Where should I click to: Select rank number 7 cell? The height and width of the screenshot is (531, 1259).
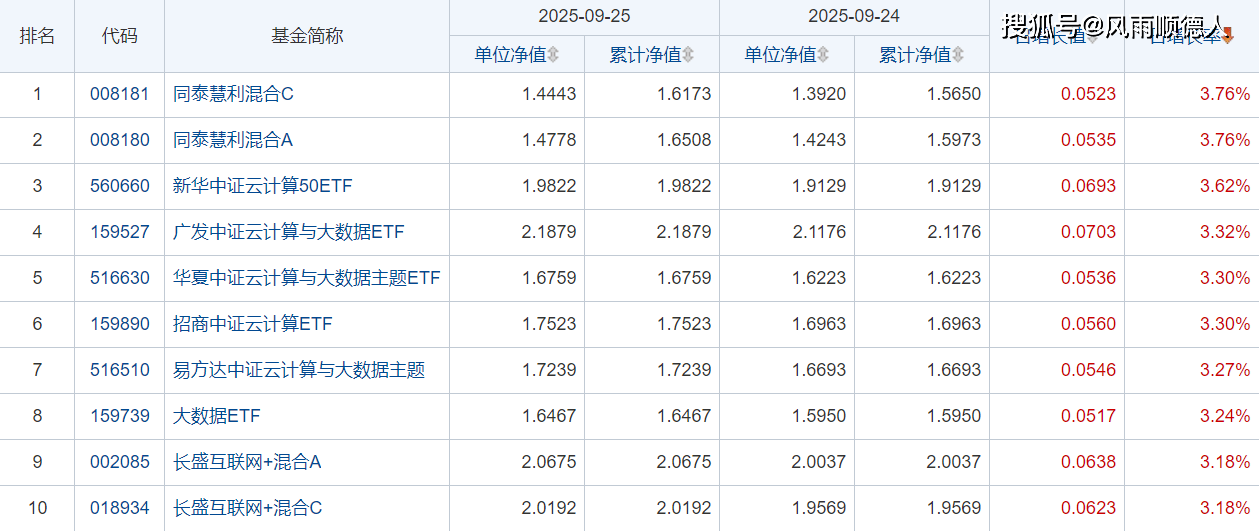pyautogui.click(x=37, y=370)
